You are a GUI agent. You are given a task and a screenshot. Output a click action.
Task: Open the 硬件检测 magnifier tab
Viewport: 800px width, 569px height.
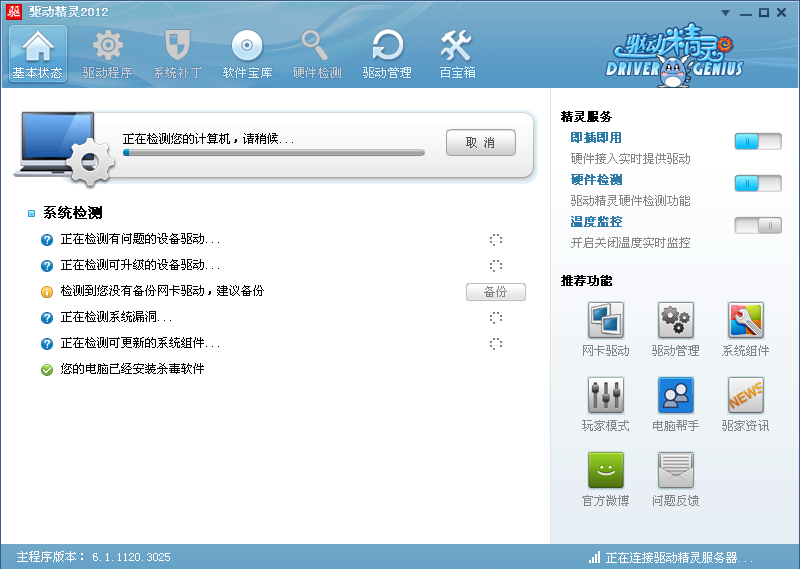click(x=317, y=54)
